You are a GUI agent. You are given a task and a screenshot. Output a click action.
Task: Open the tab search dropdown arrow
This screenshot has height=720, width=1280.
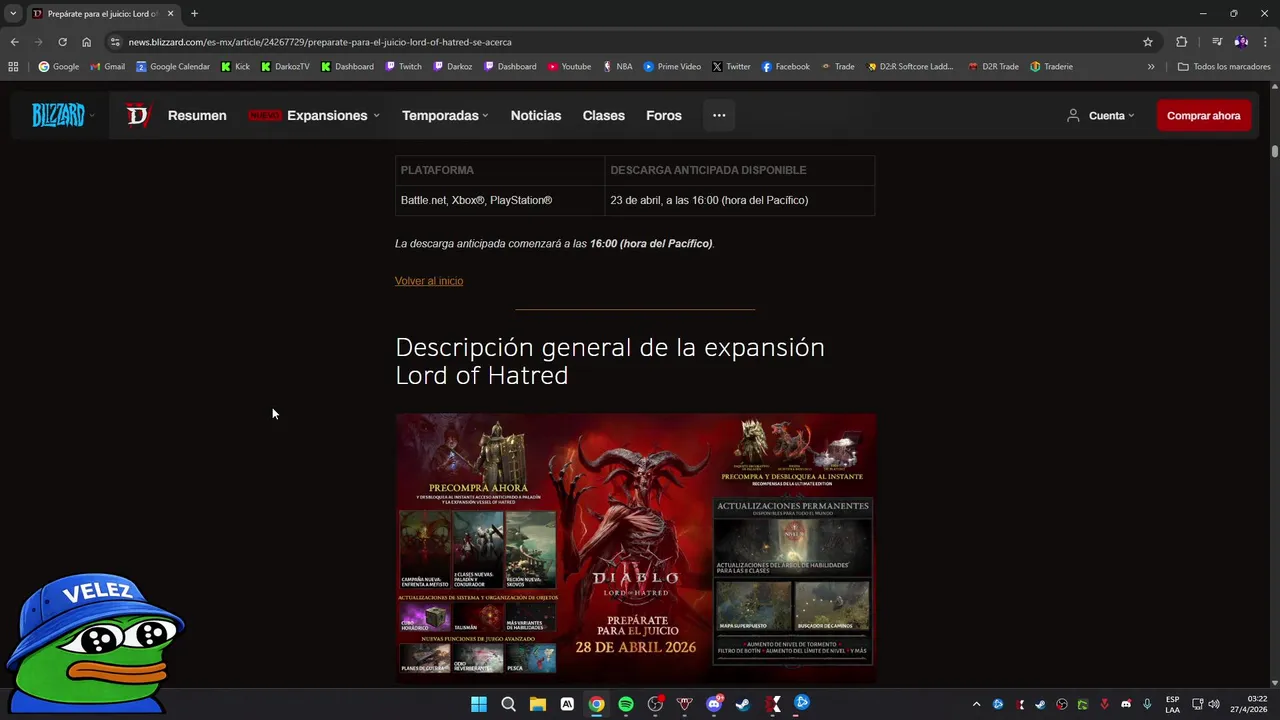[x=13, y=13]
